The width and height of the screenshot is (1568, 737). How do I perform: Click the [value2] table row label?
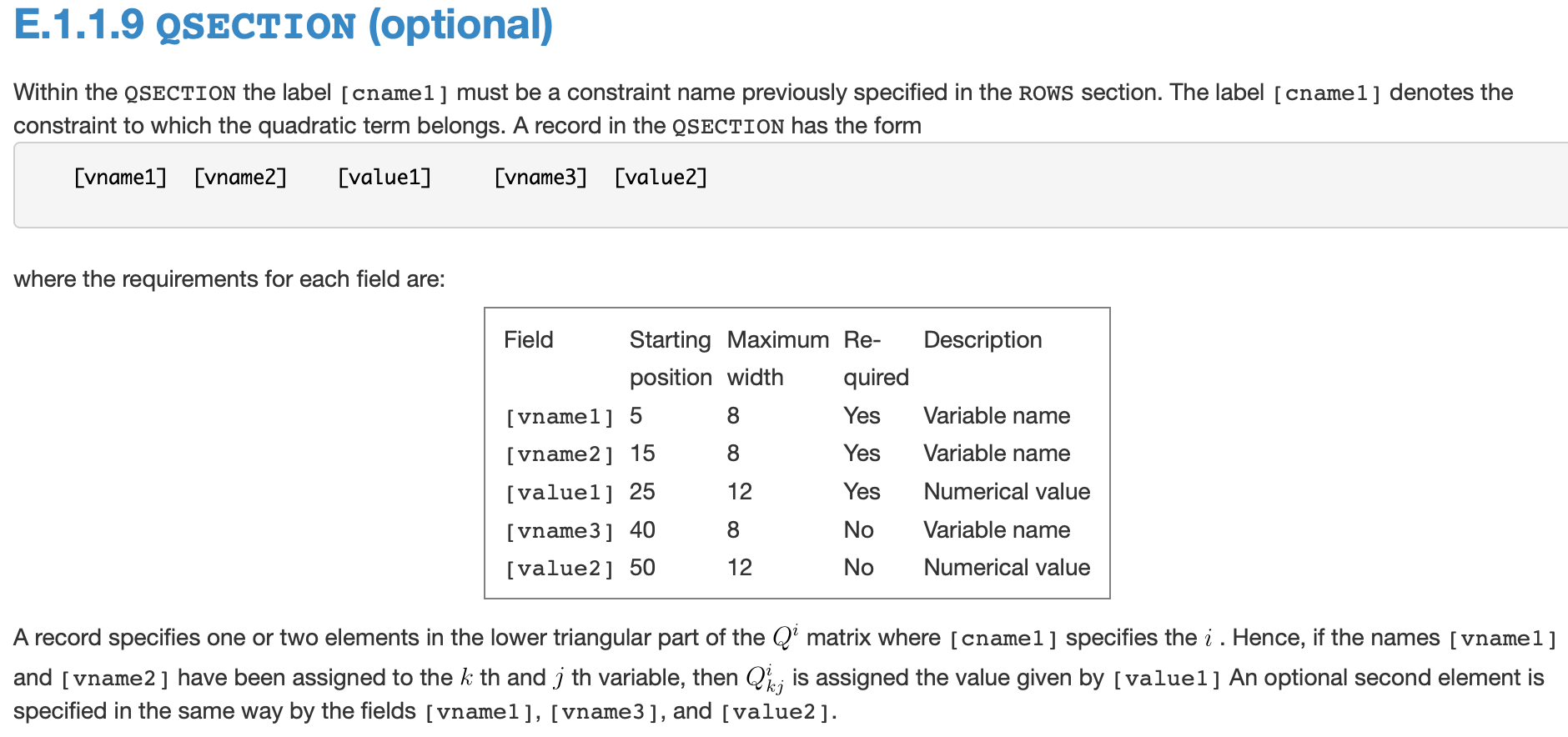coord(559,569)
